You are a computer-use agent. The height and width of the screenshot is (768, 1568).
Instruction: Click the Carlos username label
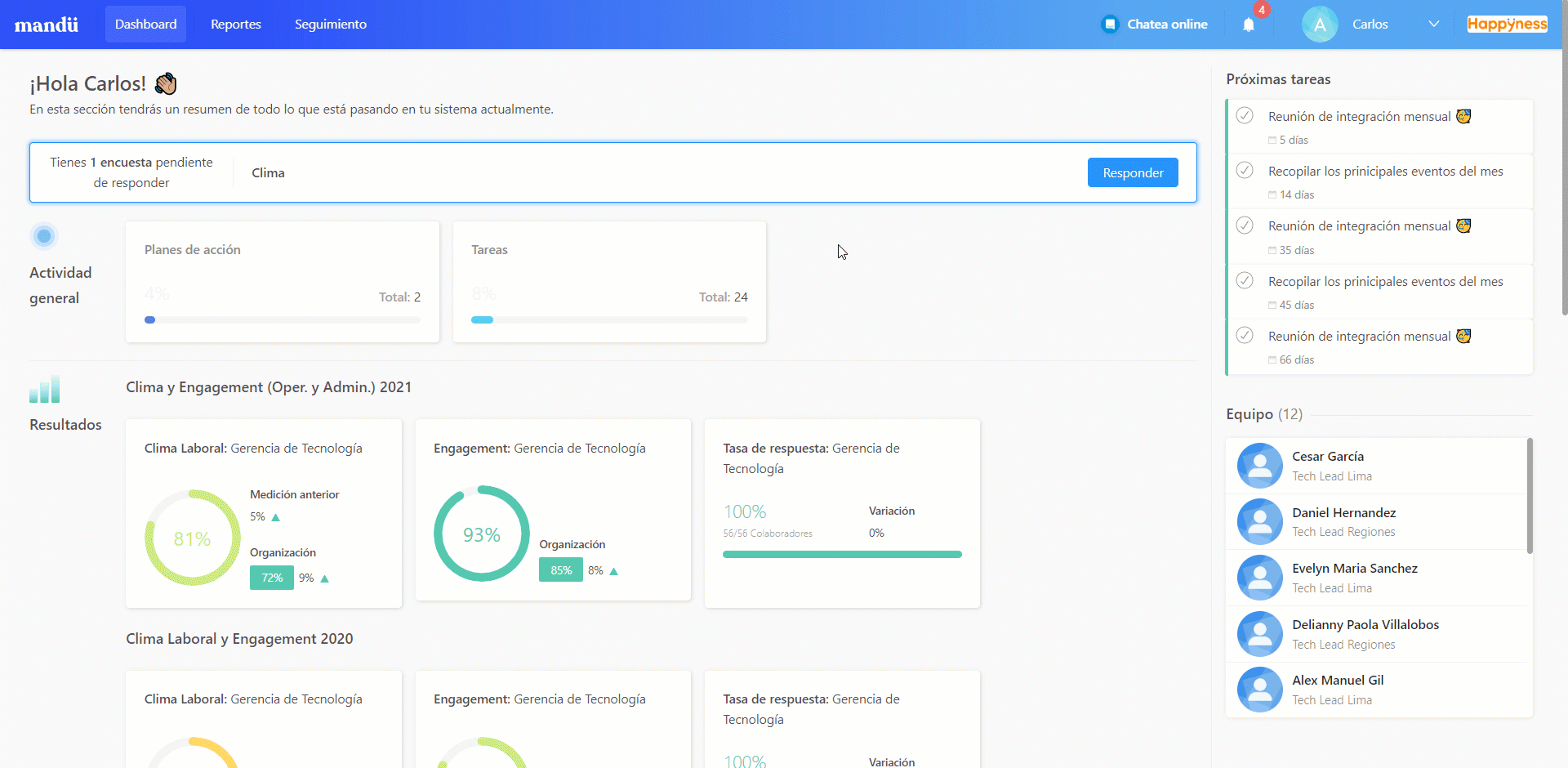1370,25
